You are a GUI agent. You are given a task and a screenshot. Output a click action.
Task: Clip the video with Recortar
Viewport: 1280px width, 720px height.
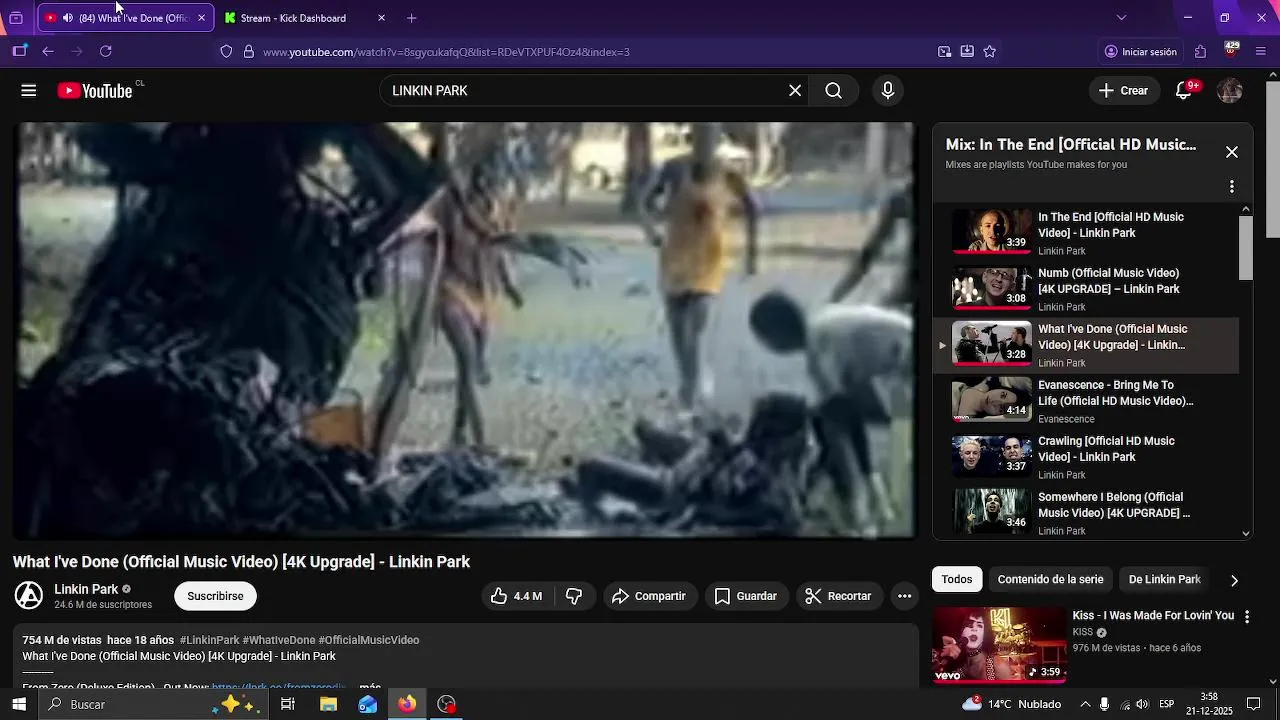(838, 596)
